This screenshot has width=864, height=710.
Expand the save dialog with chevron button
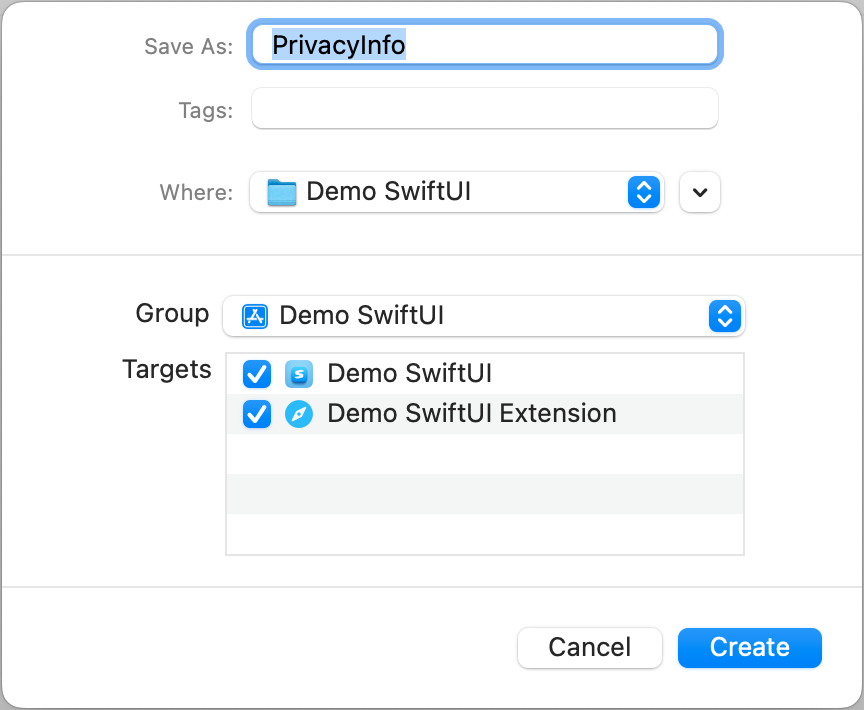click(700, 192)
